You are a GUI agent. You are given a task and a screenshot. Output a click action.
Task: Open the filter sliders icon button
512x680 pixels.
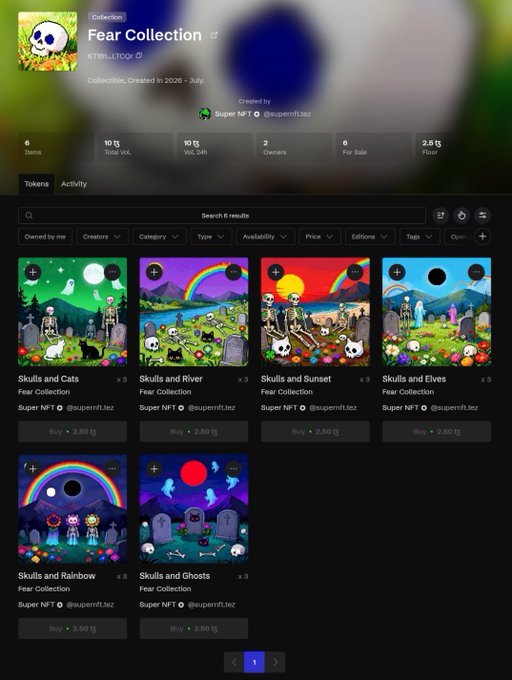coord(483,215)
